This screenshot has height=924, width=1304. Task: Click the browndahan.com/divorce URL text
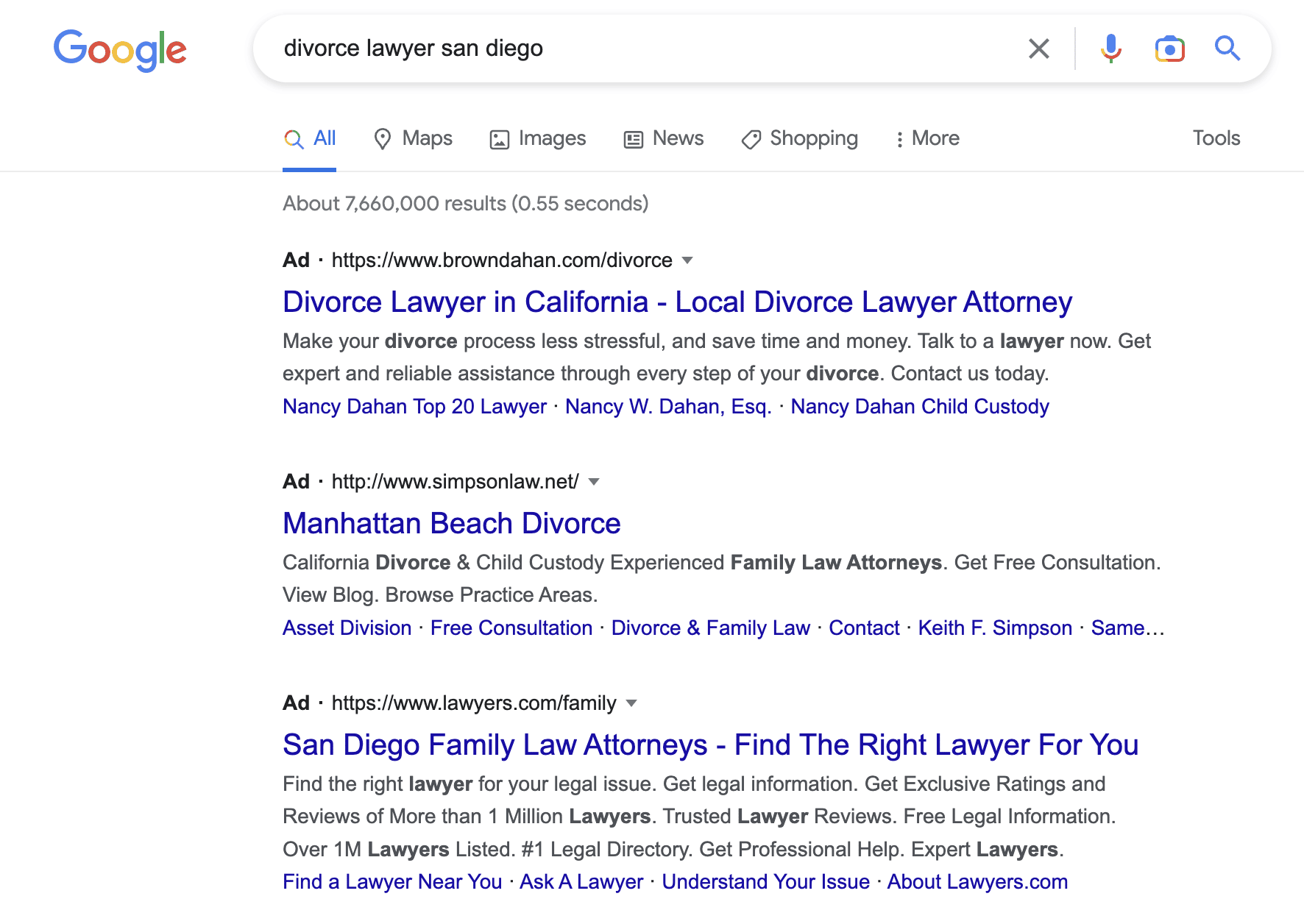tap(502, 260)
